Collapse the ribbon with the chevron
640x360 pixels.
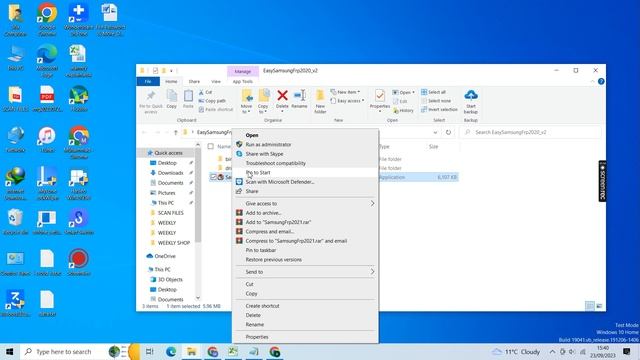[592, 82]
